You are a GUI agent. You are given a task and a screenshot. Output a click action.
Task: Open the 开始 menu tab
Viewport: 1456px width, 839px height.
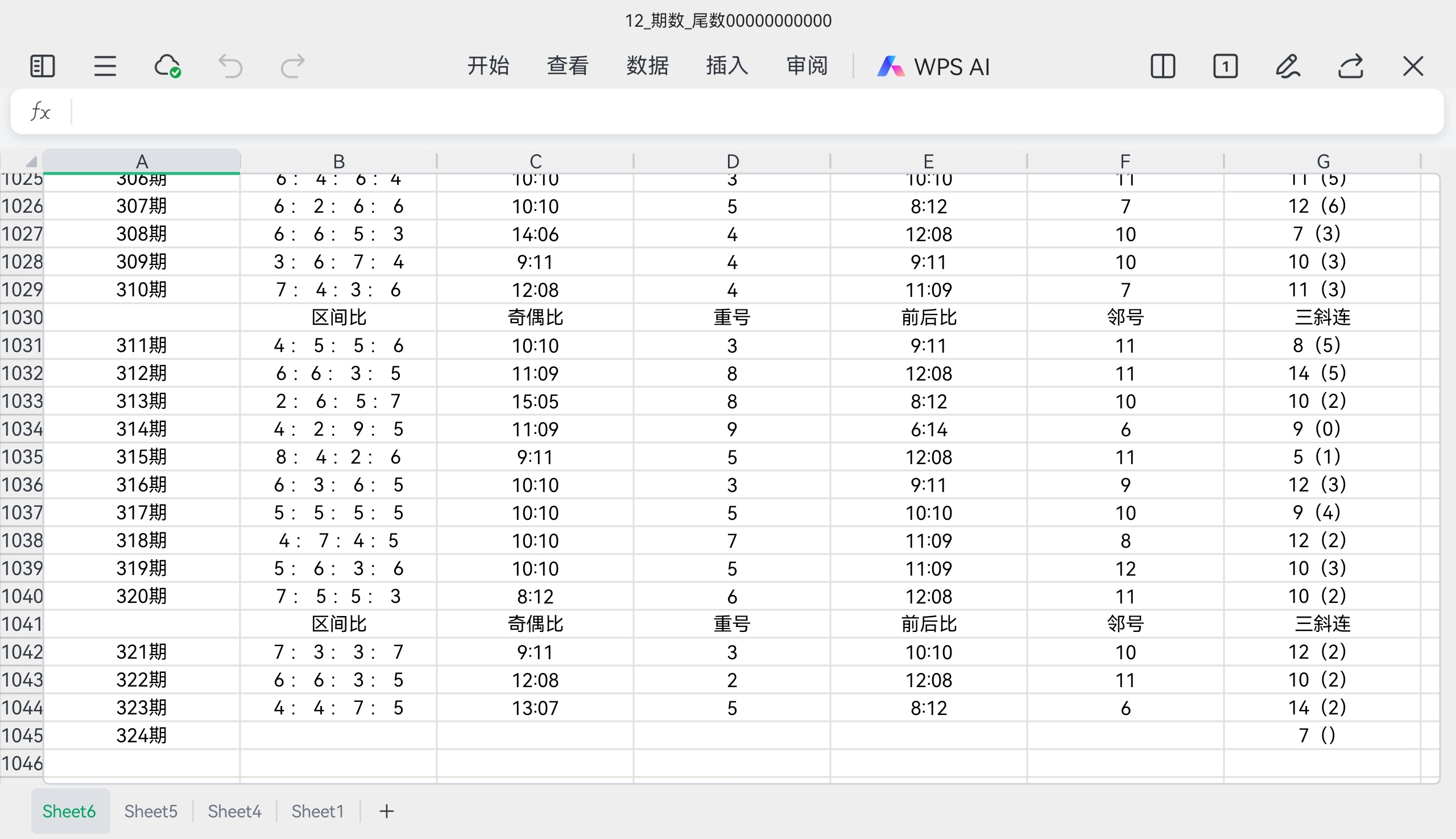coord(488,67)
